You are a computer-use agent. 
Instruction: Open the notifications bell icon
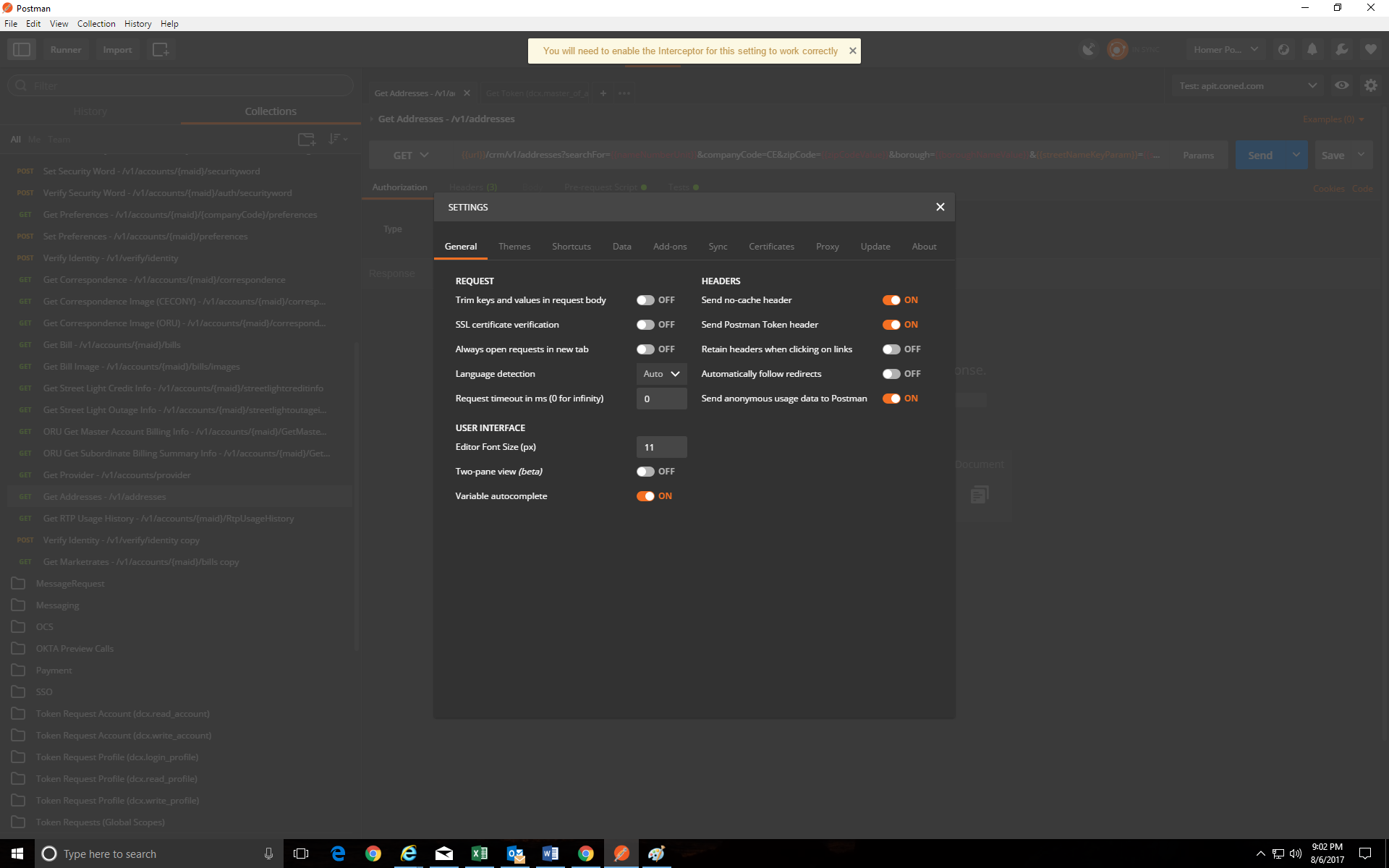1312,49
